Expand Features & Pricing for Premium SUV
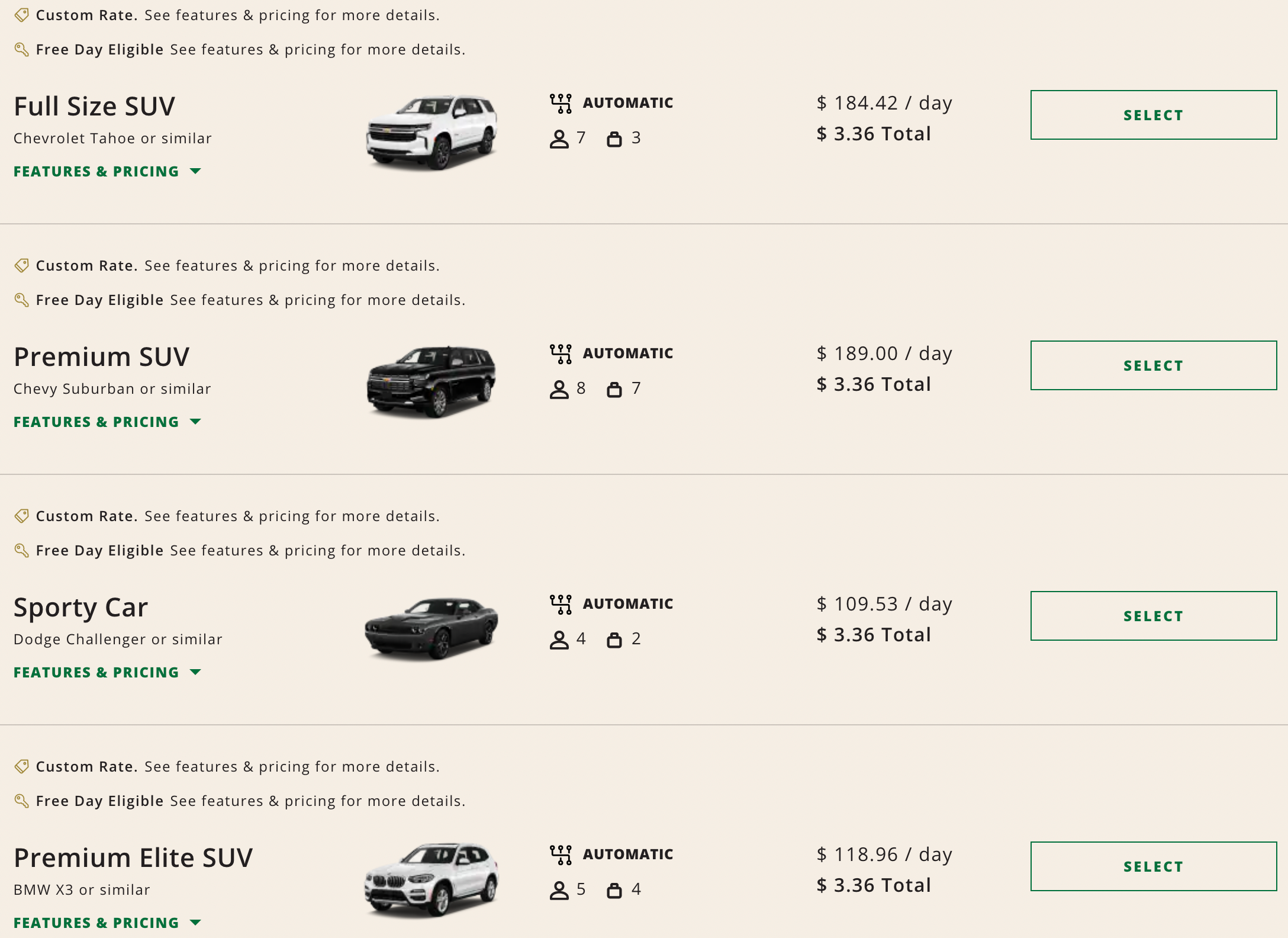This screenshot has height=938, width=1288. coord(107,422)
